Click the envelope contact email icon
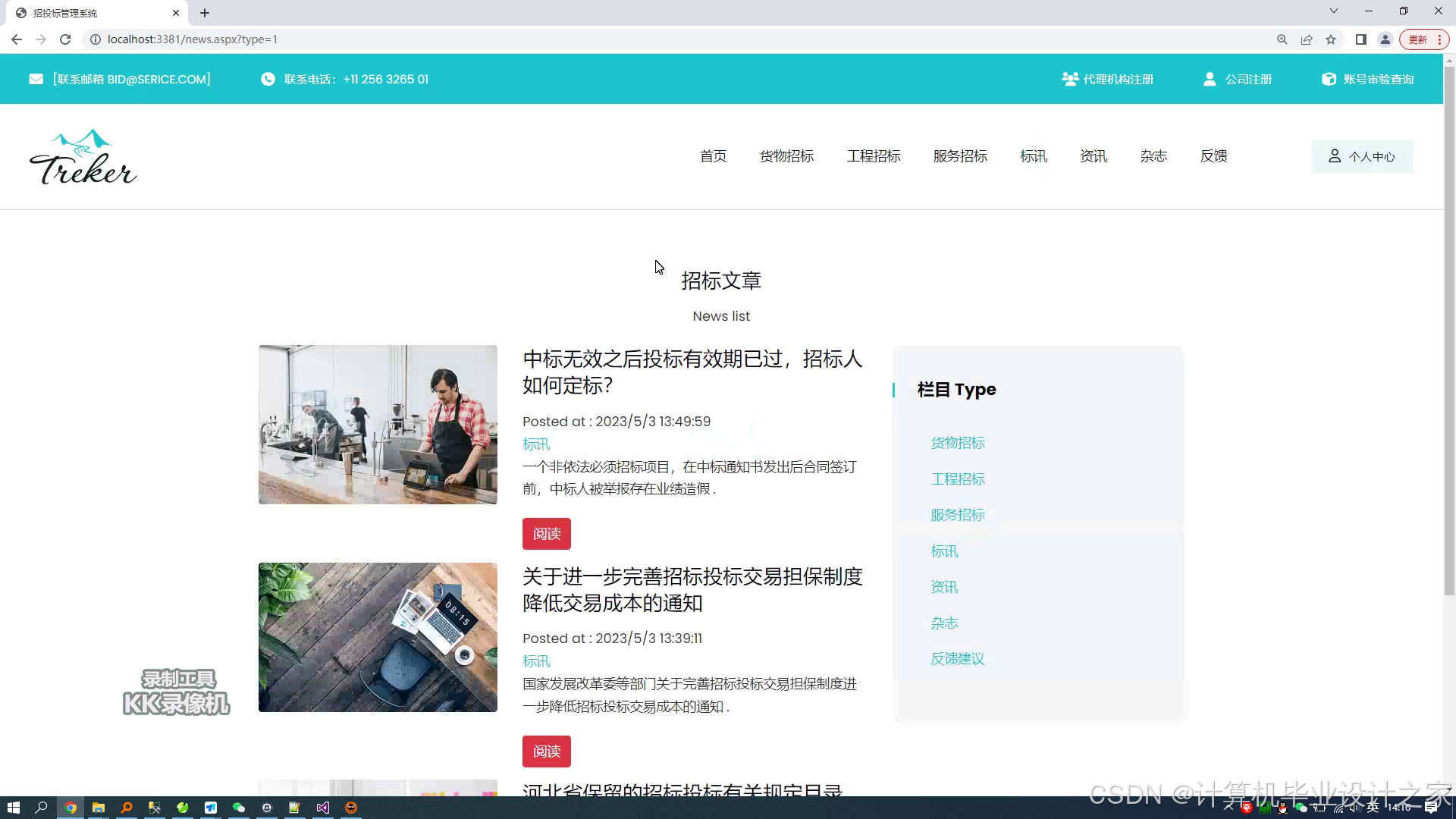This screenshot has width=1456, height=819. point(36,79)
